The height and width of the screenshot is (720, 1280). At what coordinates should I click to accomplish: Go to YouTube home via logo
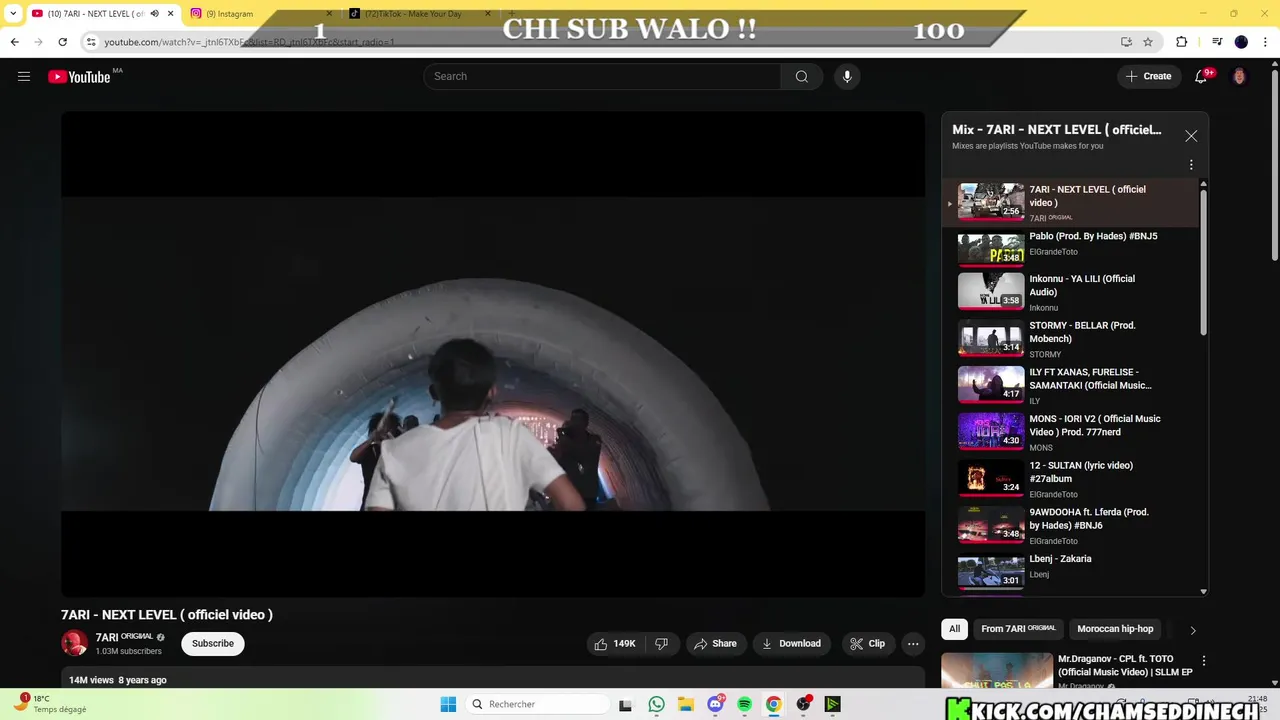point(79,77)
